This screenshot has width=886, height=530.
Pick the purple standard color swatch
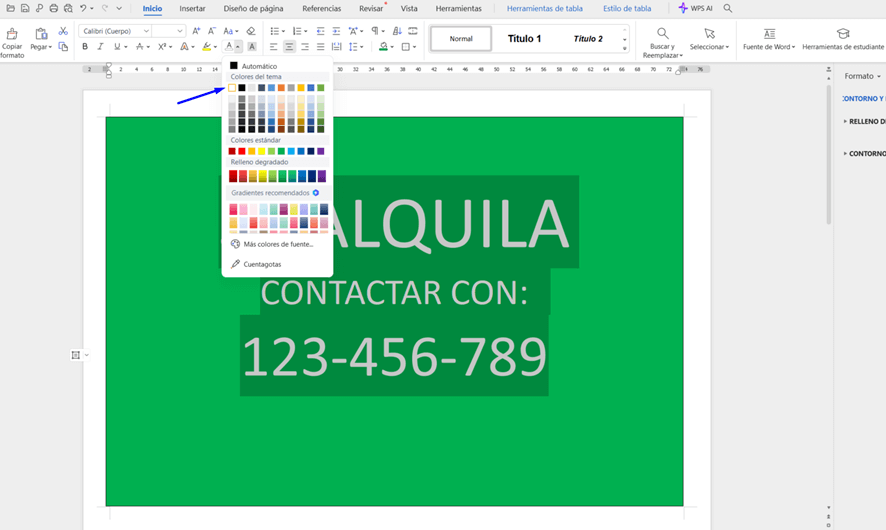click(x=321, y=151)
